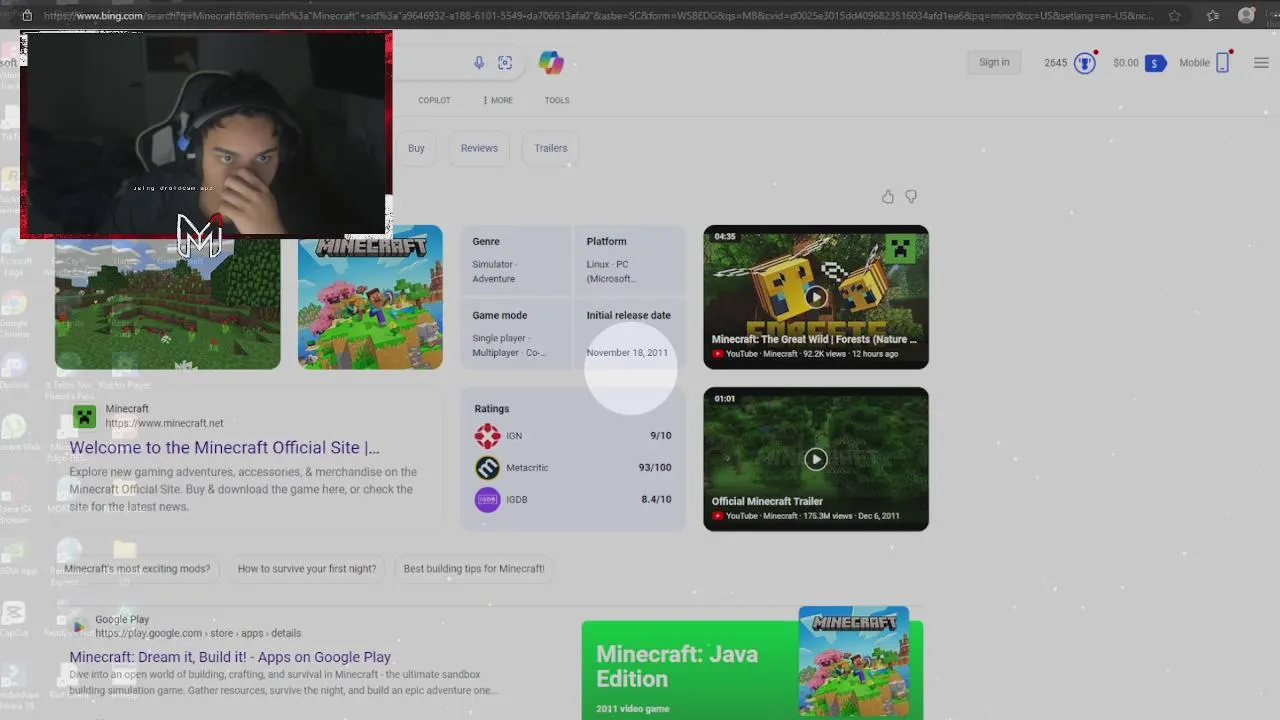Click the blue dollar cashback icon
Screen dimensions: 1280x720
tap(1155, 63)
